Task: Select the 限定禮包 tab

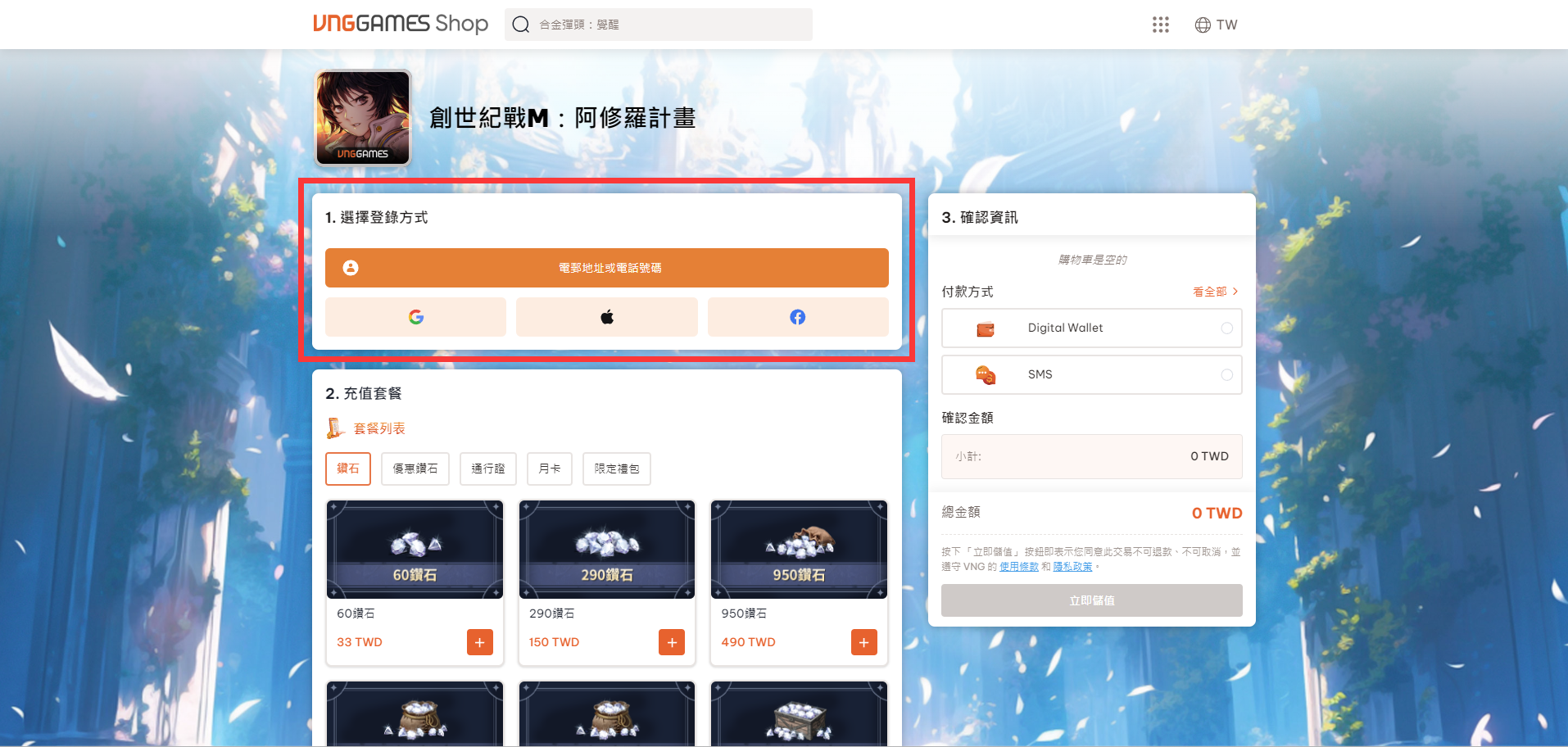Action: pyautogui.click(x=616, y=469)
